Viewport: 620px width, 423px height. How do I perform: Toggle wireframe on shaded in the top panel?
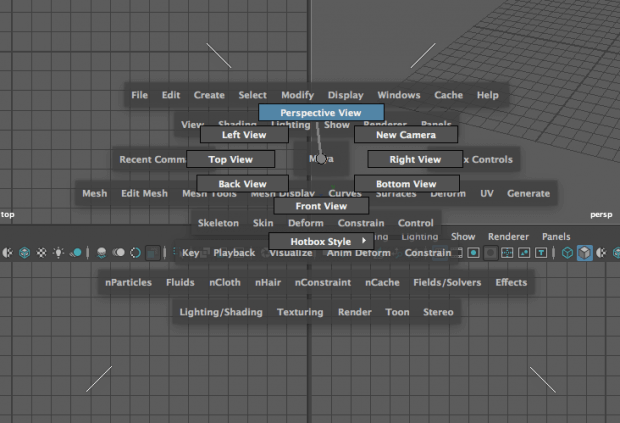click(25, 252)
